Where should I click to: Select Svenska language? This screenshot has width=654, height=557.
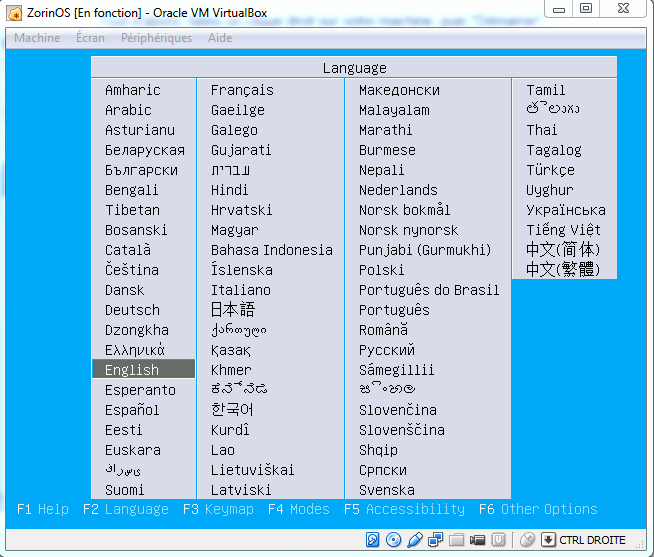click(387, 490)
